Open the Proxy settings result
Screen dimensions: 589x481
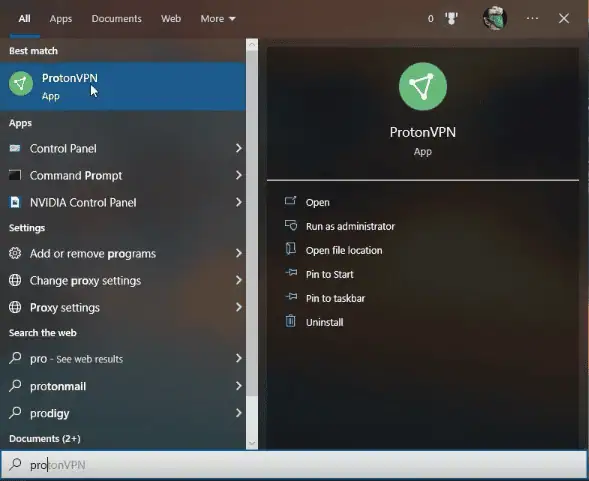tap(123, 307)
